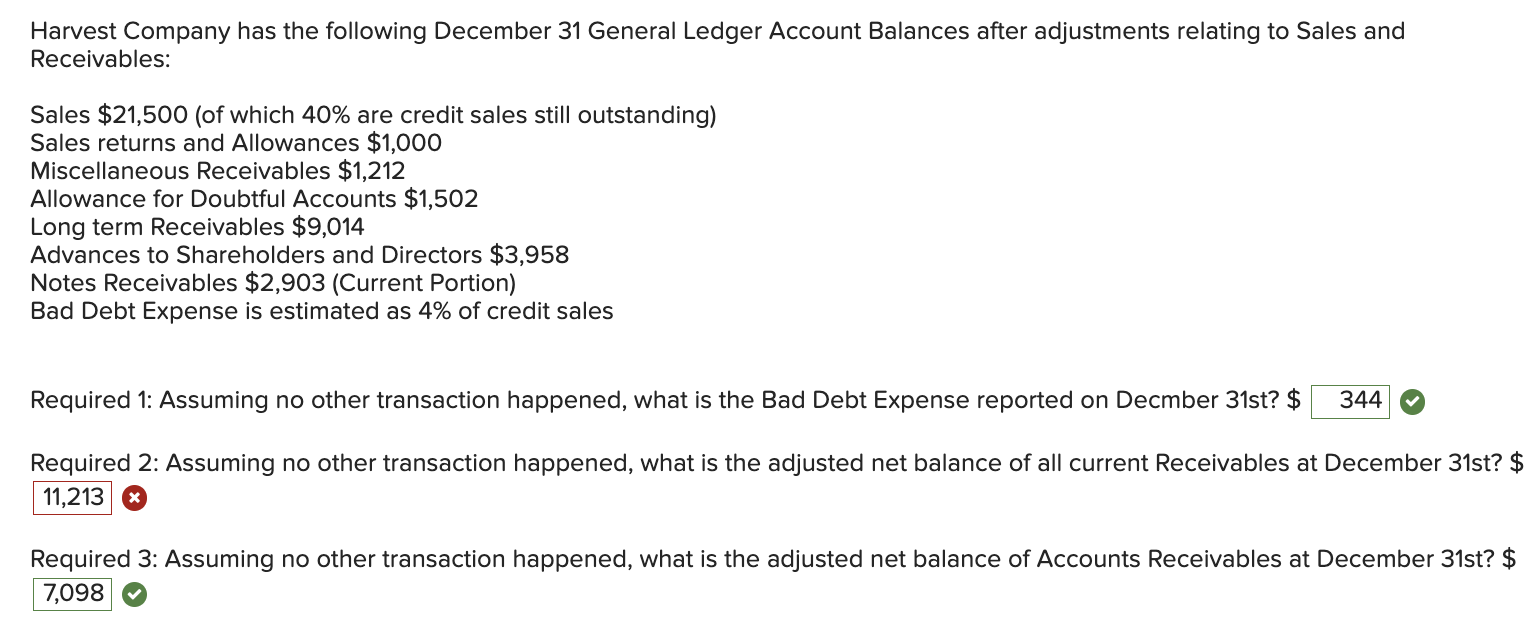1540x644 pixels.
Task: Click the Allowance for Doubtful Accounts $1,502 line
Action: (x=254, y=199)
